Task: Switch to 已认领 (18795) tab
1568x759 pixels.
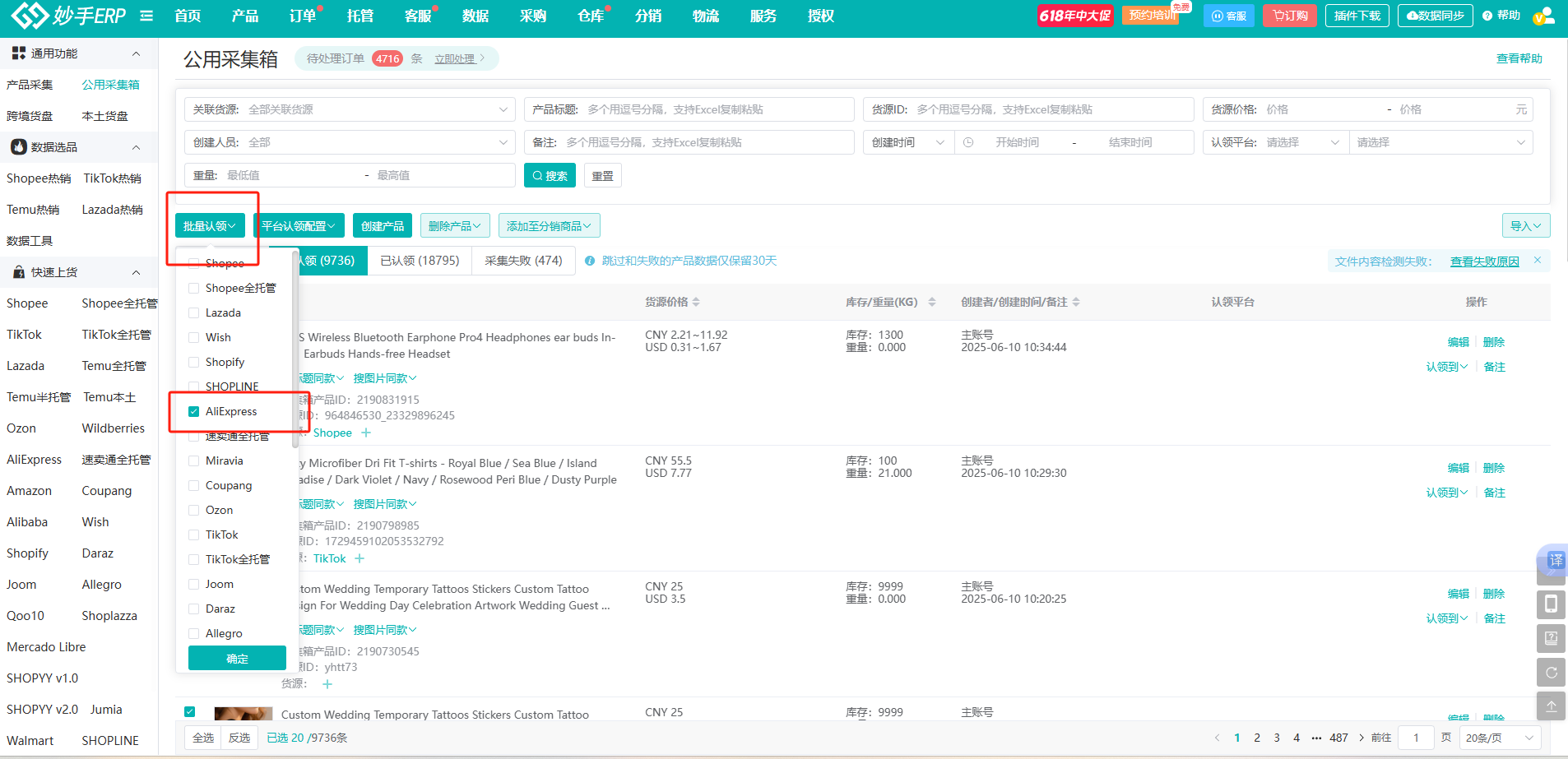Action: 420,261
